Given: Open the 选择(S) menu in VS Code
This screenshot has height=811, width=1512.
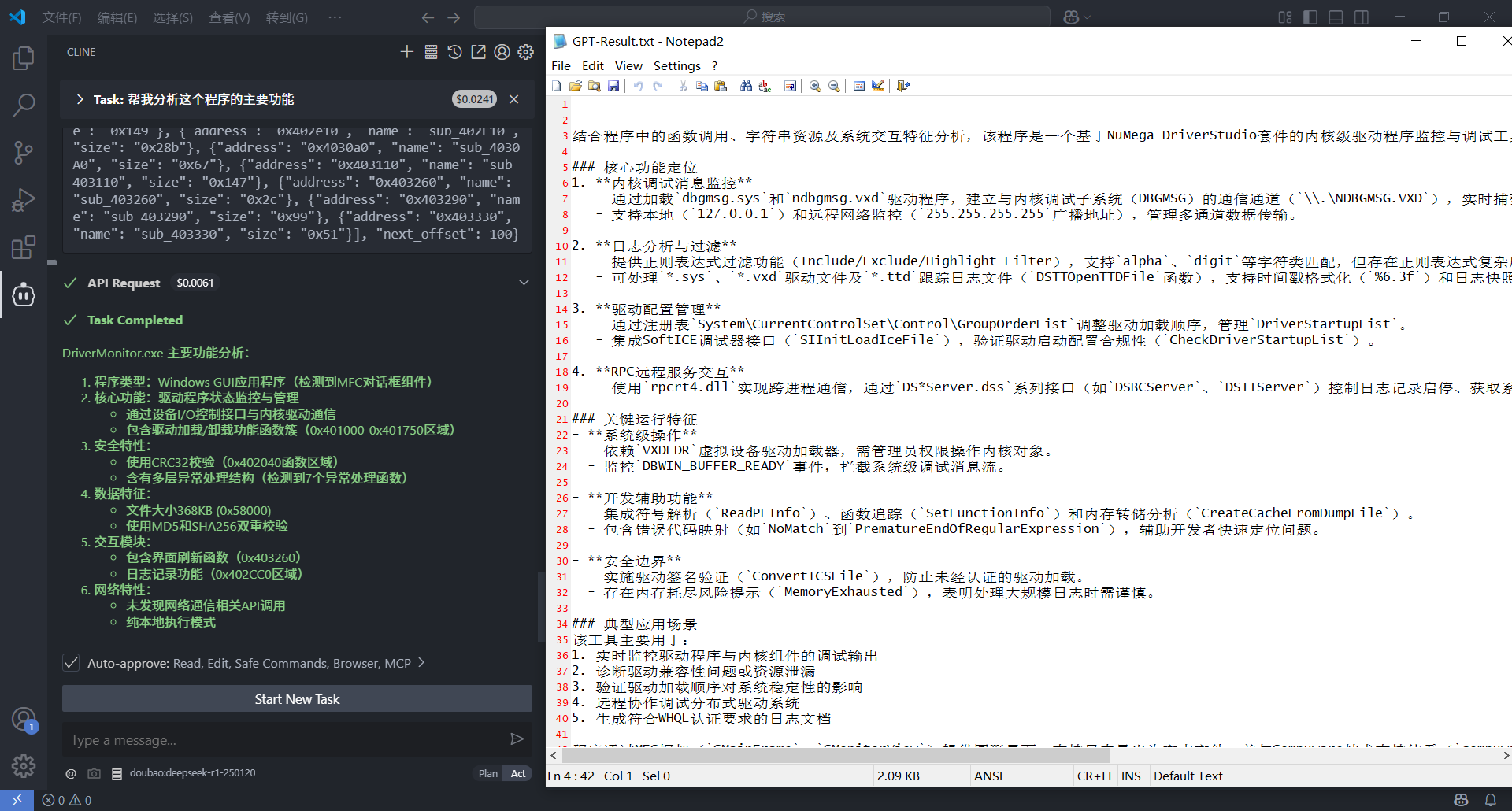Looking at the screenshot, I should click(172, 17).
